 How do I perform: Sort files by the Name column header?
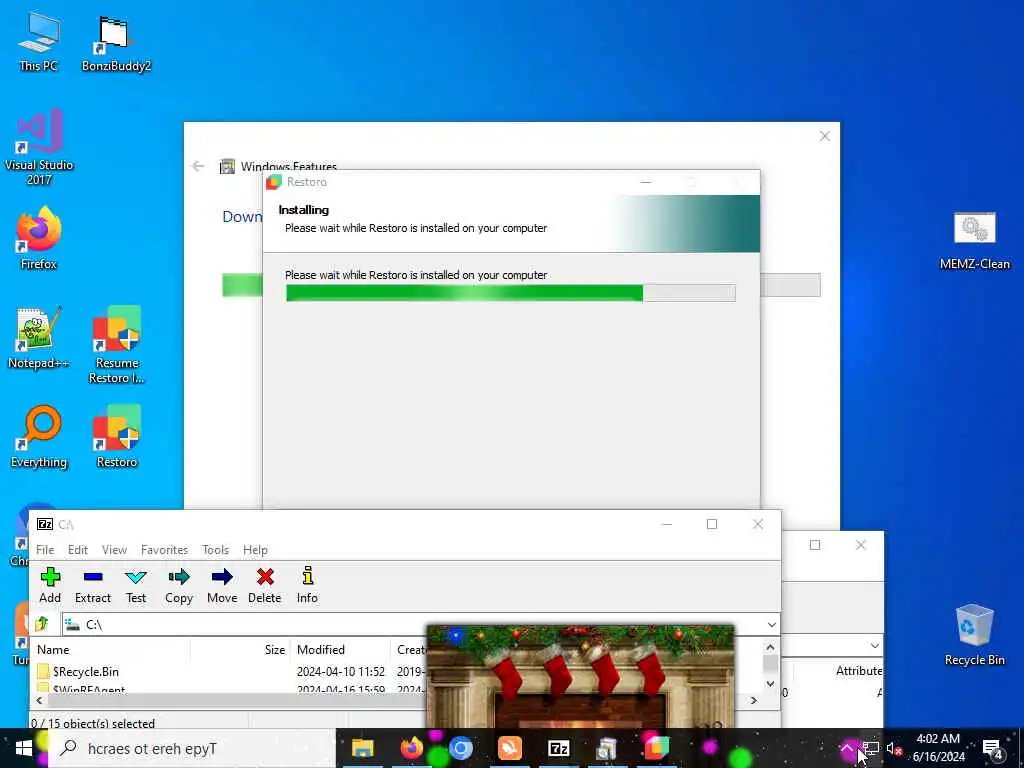coord(111,650)
